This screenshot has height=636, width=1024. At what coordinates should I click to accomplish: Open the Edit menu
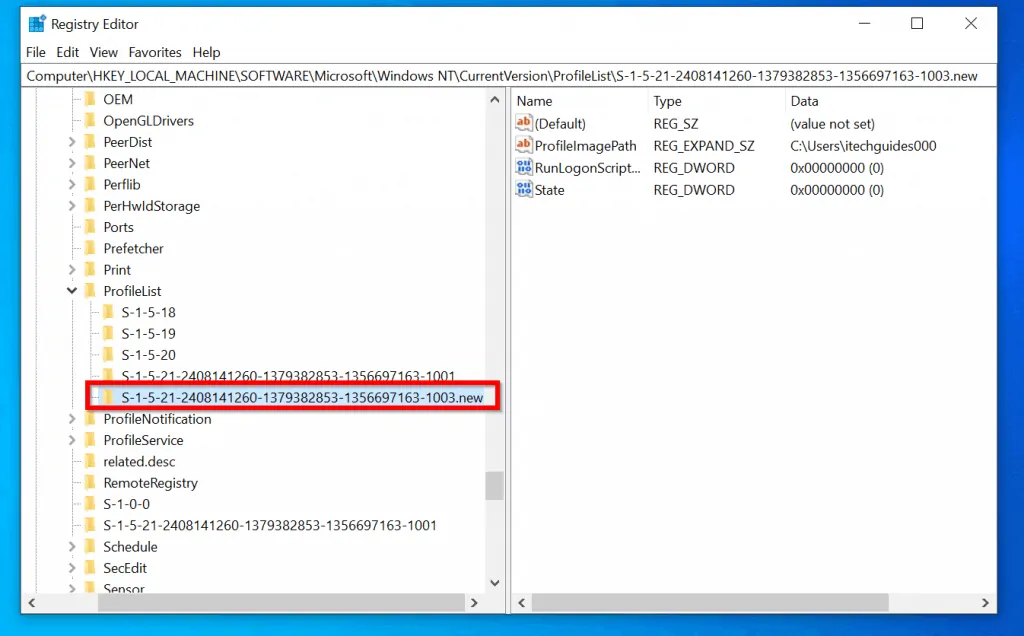click(68, 52)
